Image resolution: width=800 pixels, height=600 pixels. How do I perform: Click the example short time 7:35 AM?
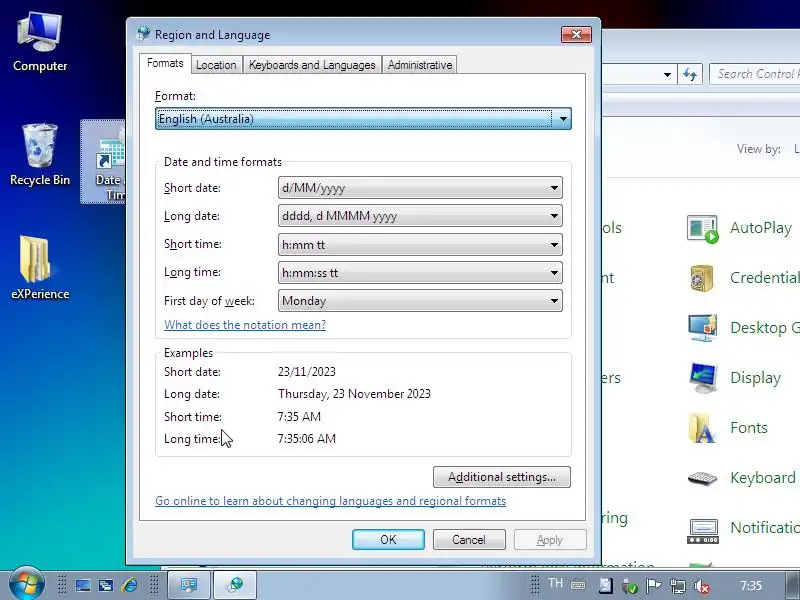click(x=299, y=417)
